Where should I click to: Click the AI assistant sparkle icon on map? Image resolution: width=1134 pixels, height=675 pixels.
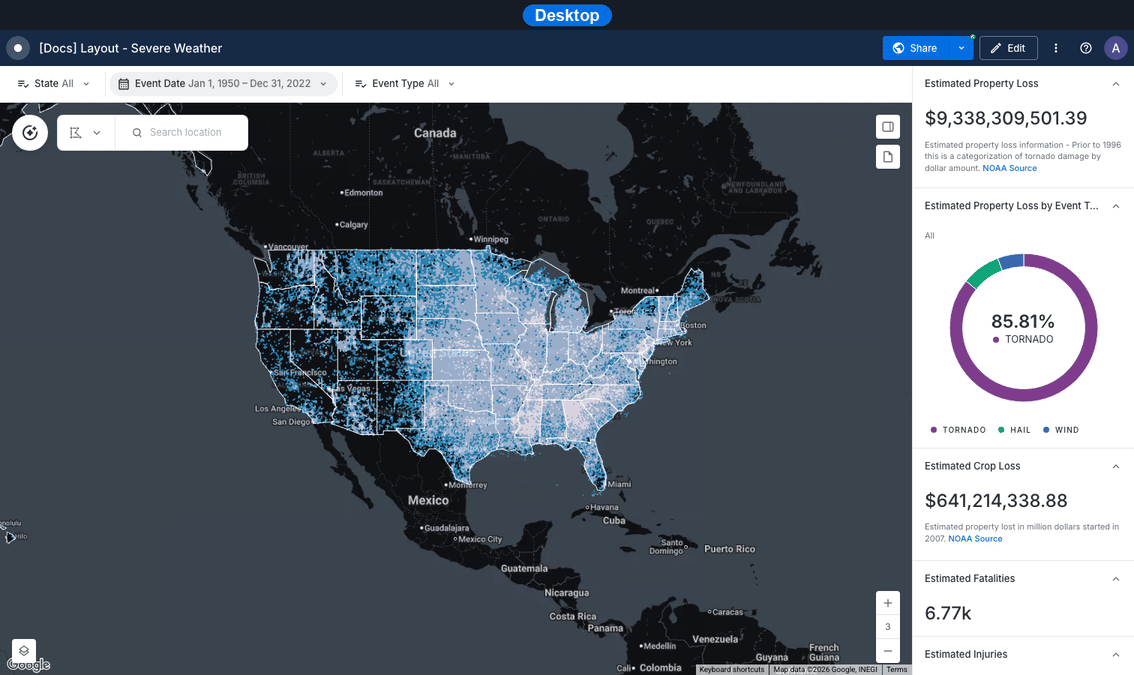click(x=30, y=132)
